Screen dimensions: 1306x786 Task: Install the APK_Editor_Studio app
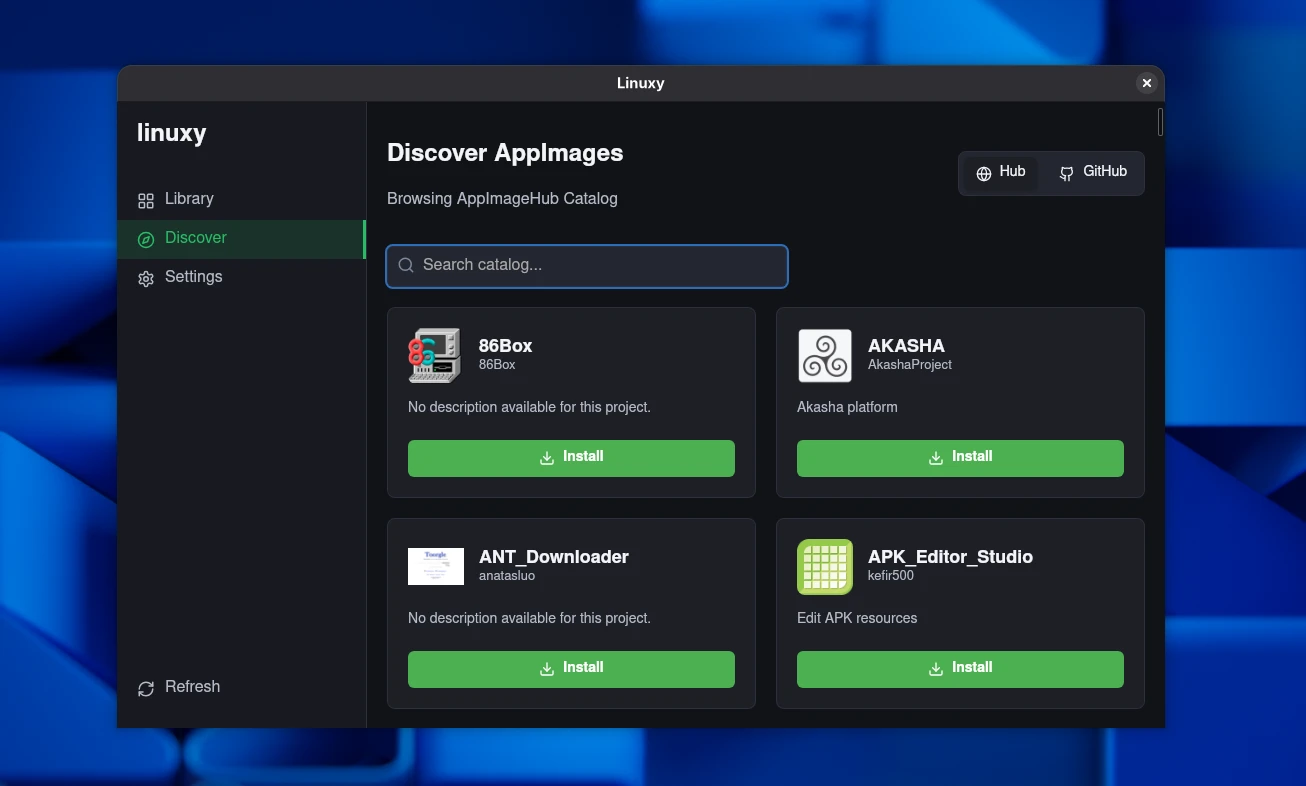click(960, 669)
